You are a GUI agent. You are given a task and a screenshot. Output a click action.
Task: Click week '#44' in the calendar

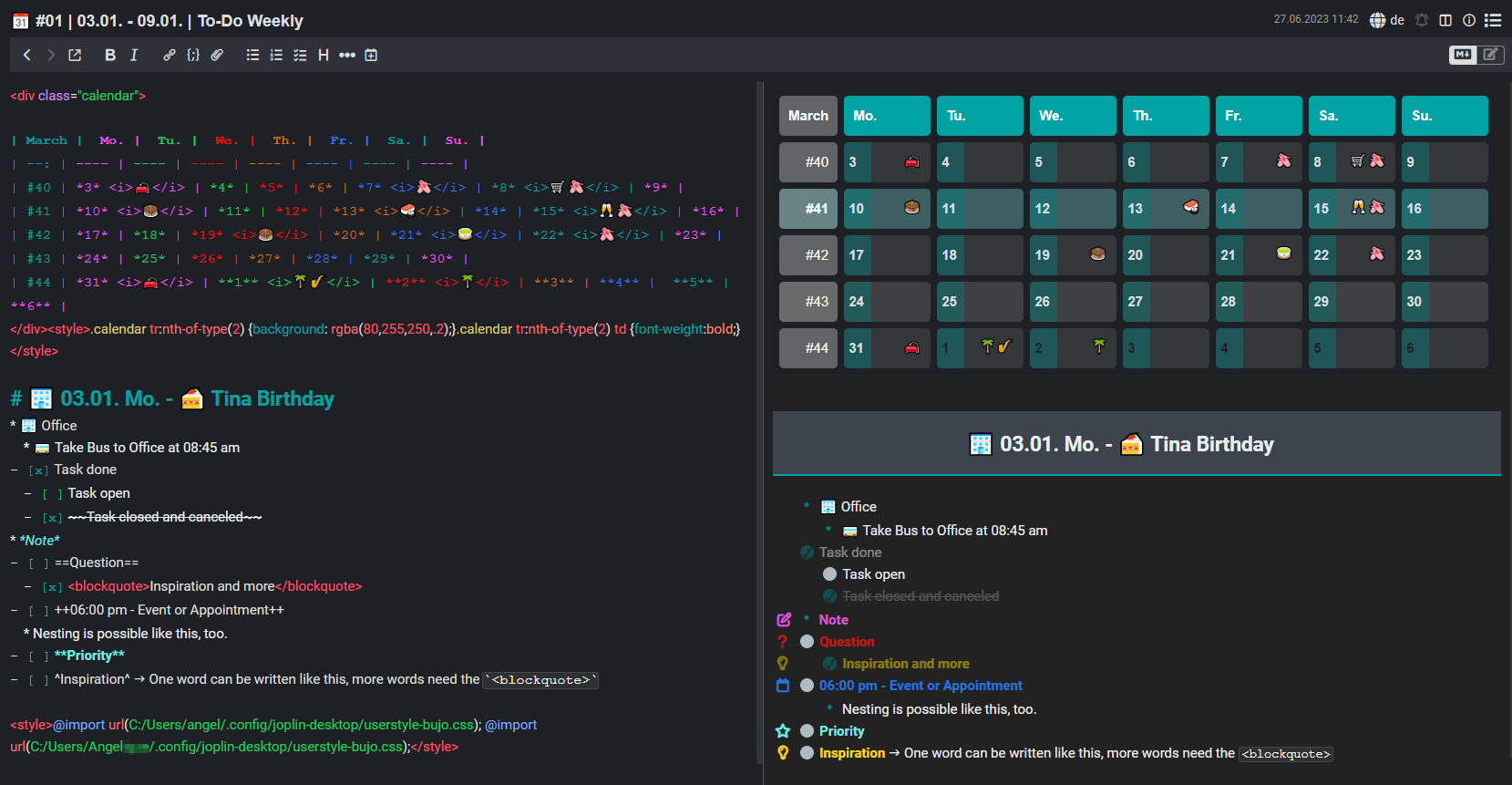point(808,348)
